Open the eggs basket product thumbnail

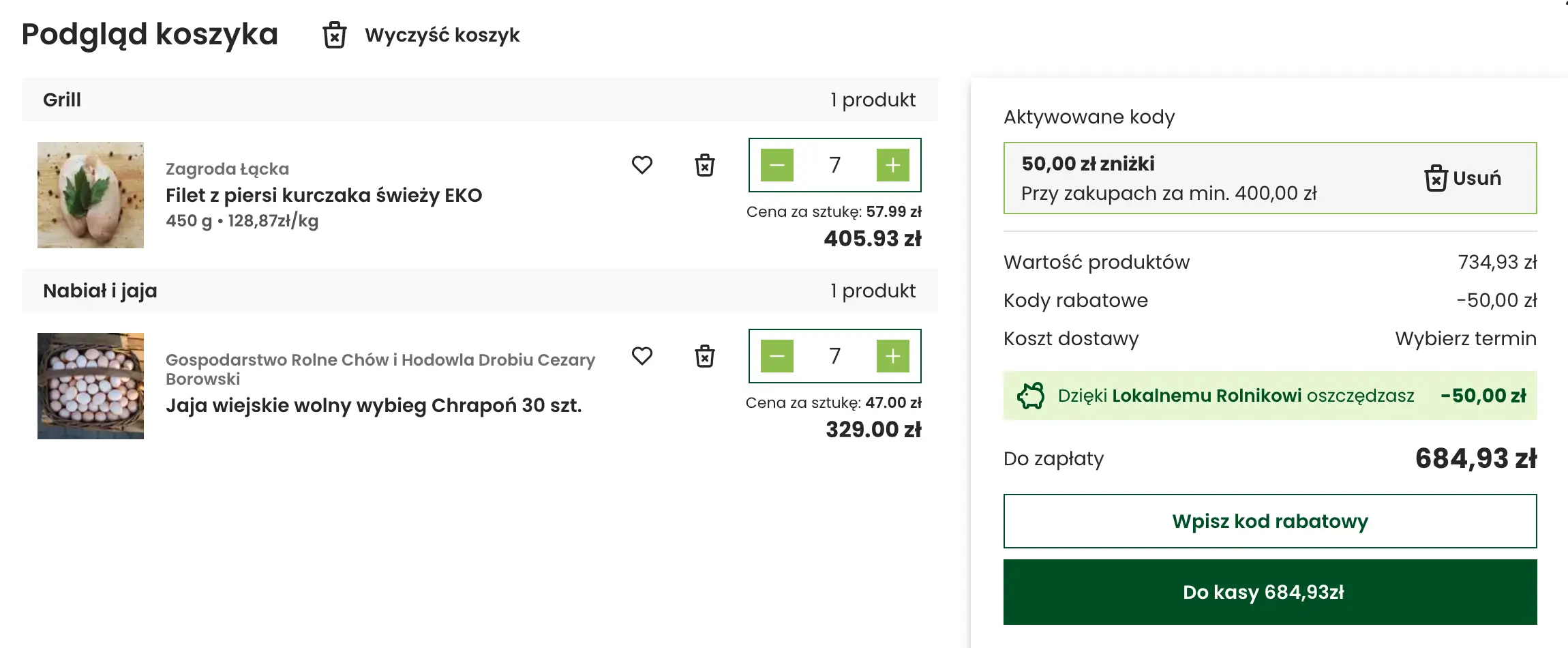click(x=91, y=386)
